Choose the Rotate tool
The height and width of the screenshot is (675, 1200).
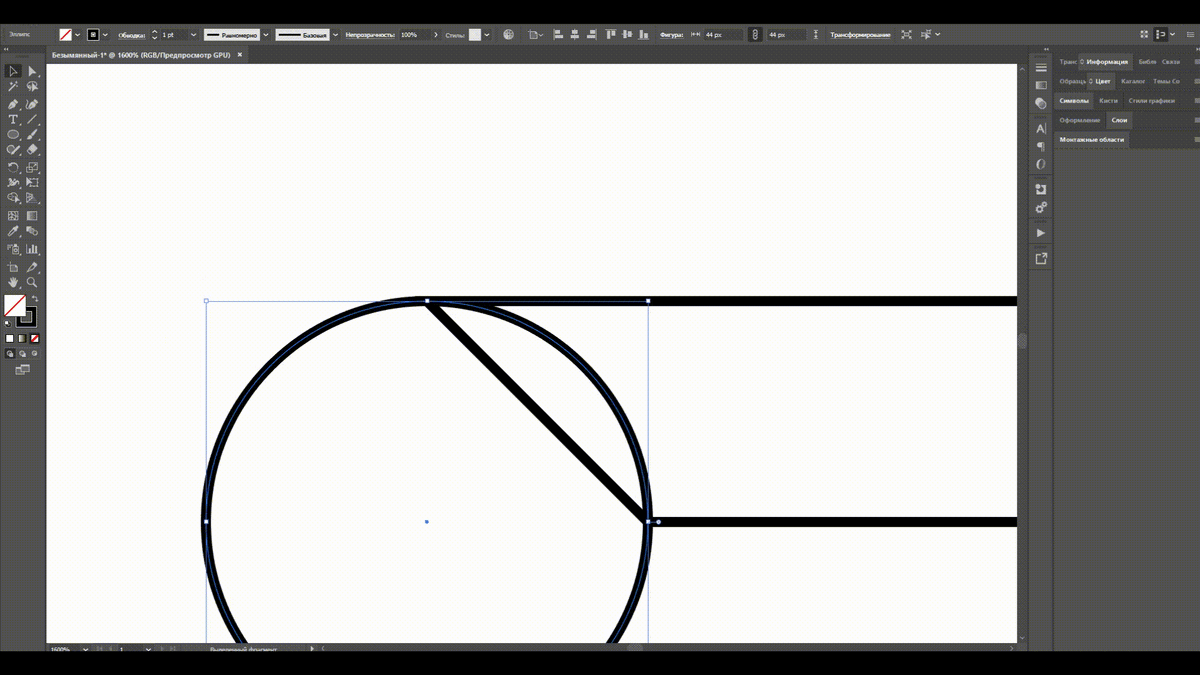point(13,167)
